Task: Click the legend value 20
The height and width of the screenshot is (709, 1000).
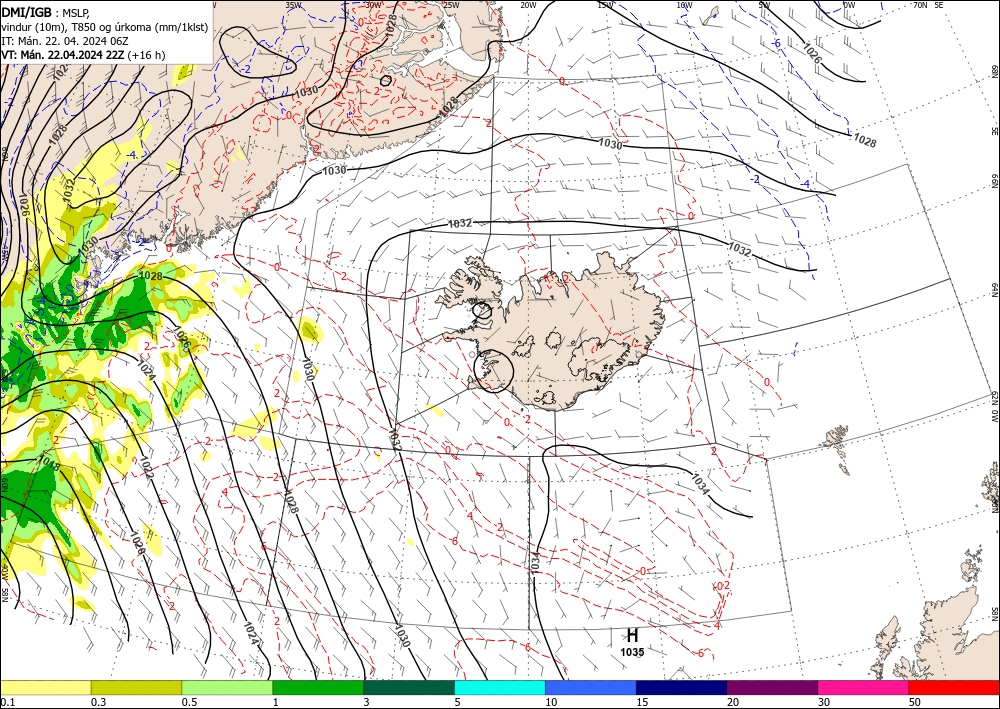Action: pos(733,702)
